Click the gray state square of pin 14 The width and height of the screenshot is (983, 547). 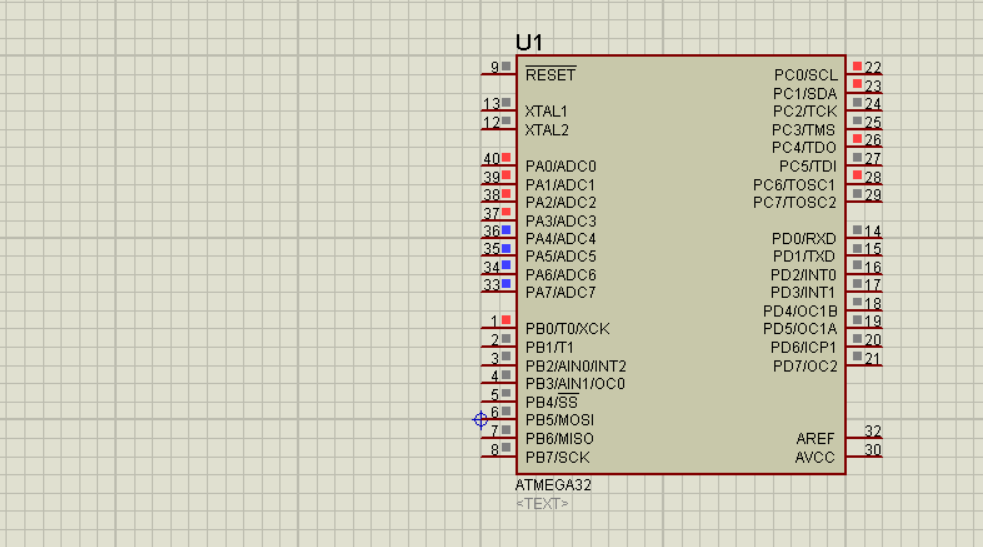857,230
